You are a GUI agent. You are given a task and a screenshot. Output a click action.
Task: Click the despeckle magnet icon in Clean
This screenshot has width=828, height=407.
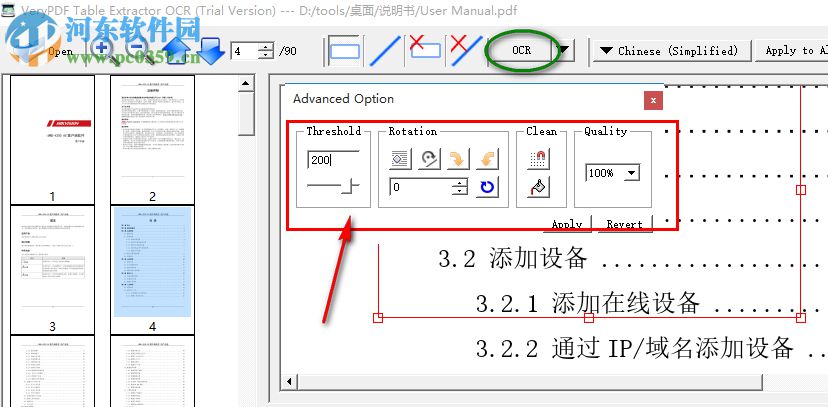[538, 159]
